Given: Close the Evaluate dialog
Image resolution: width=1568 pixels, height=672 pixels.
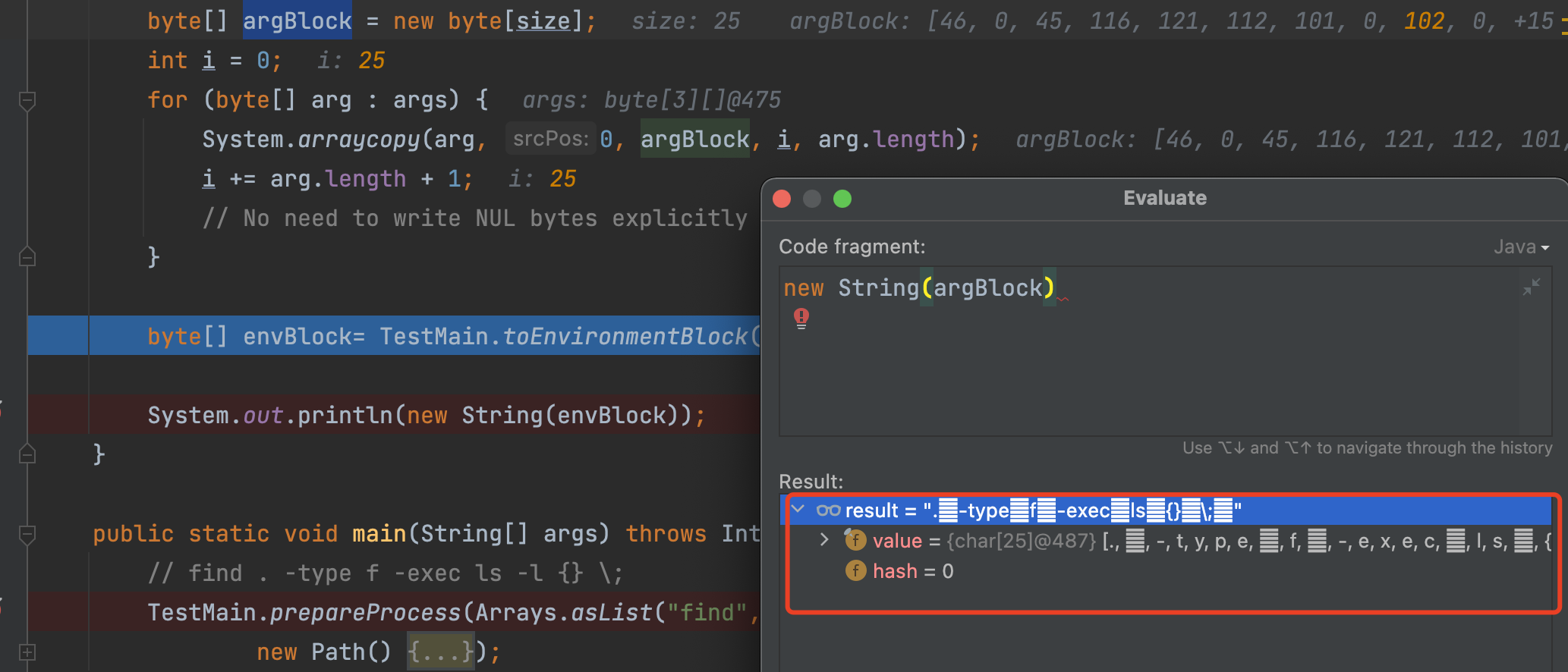Looking at the screenshot, I should (782, 199).
